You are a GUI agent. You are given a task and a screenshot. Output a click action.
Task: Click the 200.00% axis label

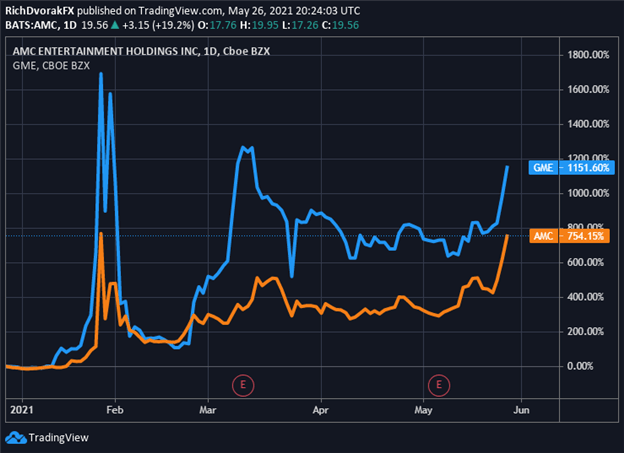tap(585, 332)
